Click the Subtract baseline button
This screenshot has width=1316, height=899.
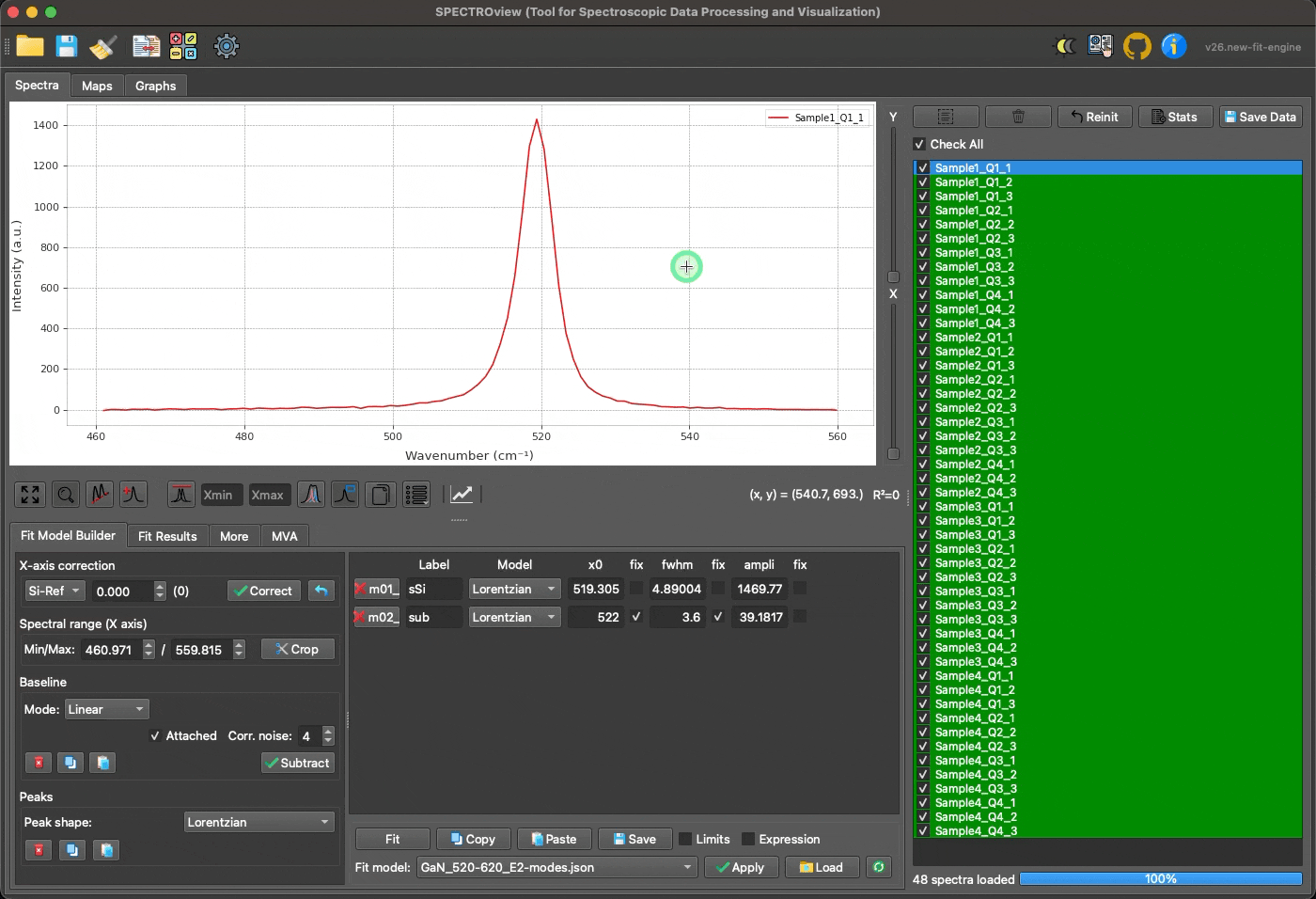click(298, 763)
